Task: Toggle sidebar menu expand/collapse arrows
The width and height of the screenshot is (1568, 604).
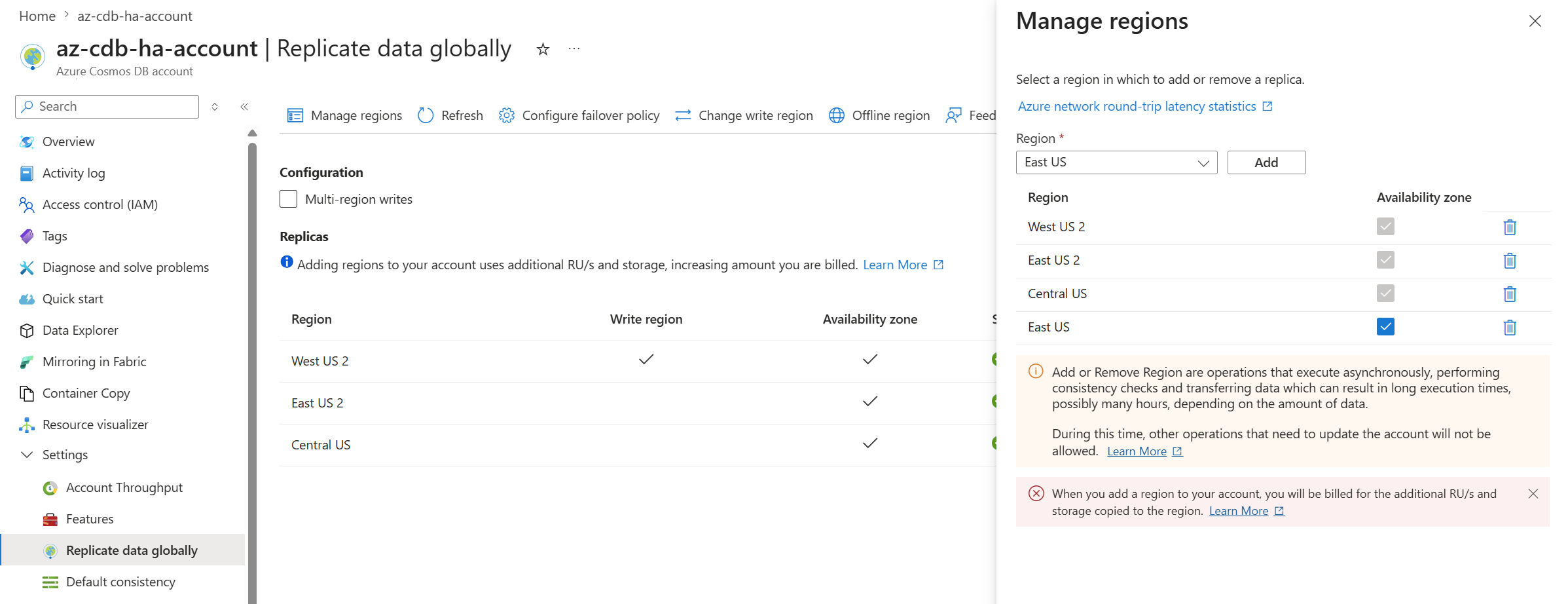Action: 215,107
